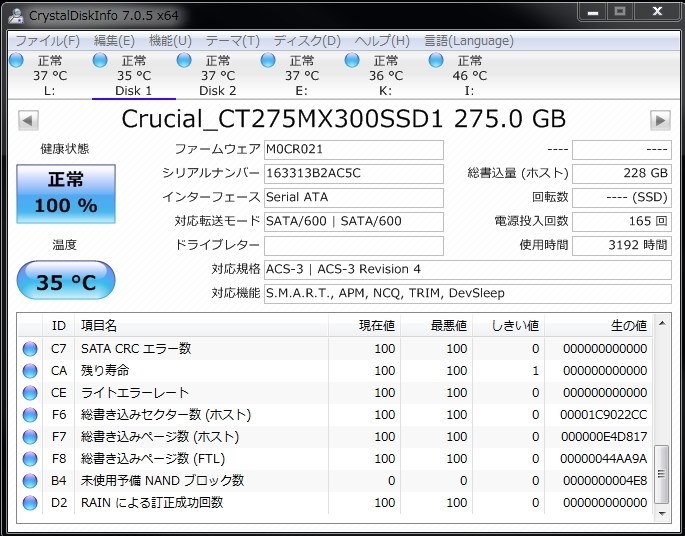Click the 35 °C temperature button
Viewport: 685px width, 536px height.
66,280
